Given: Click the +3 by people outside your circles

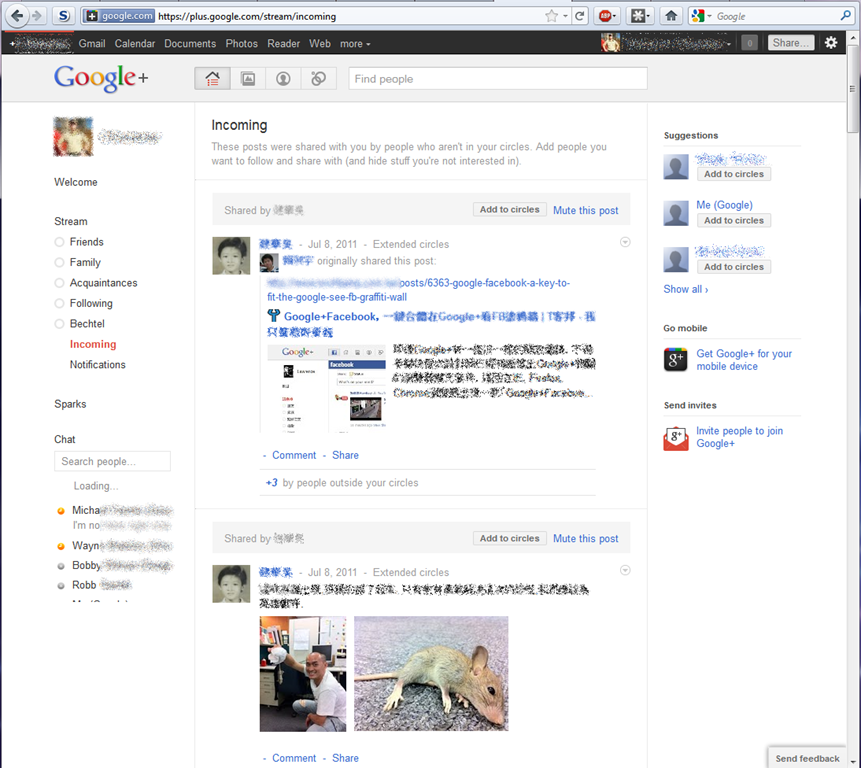Looking at the screenshot, I should (x=342, y=483).
